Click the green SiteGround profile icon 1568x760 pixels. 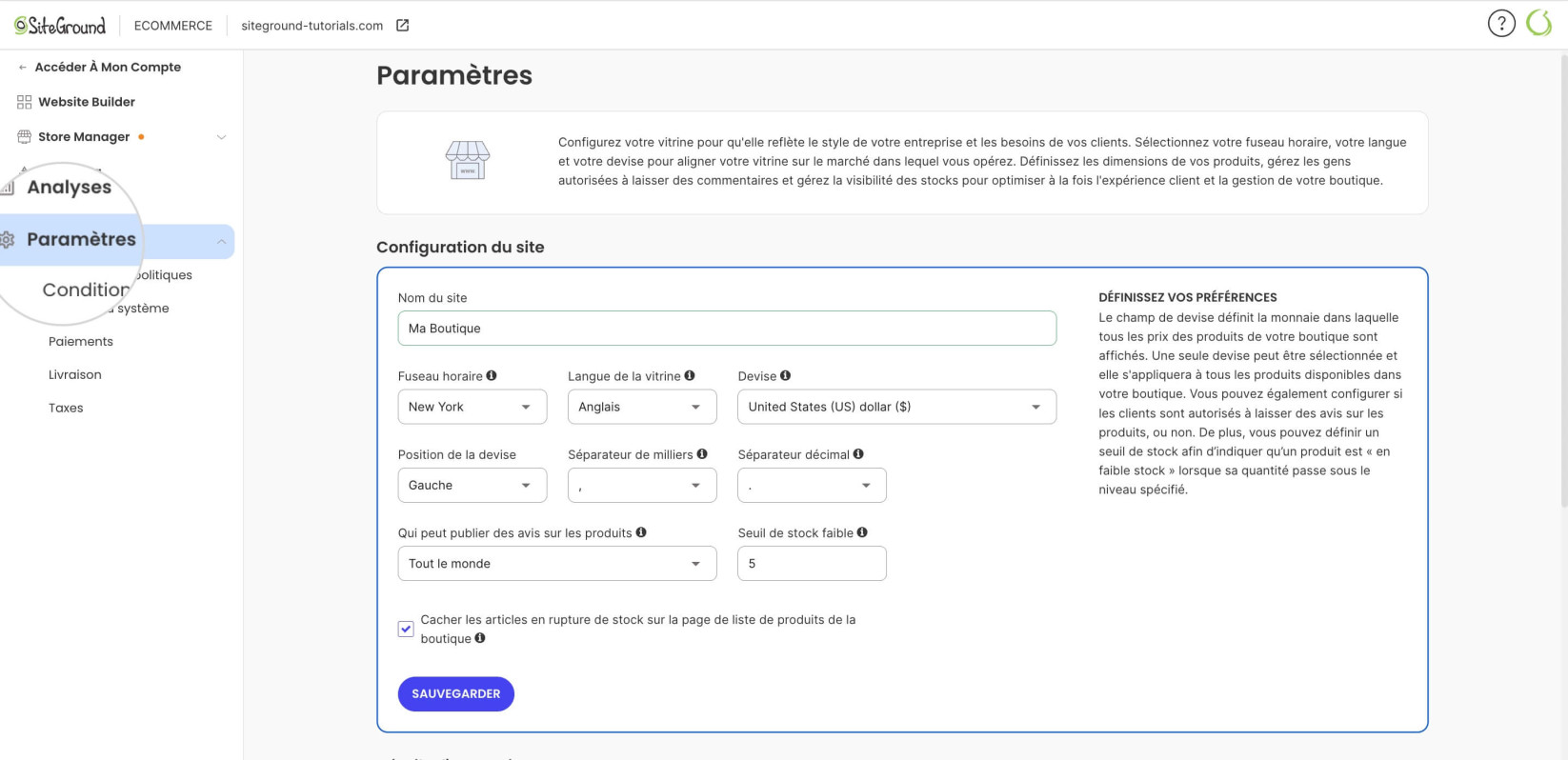(1539, 24)
